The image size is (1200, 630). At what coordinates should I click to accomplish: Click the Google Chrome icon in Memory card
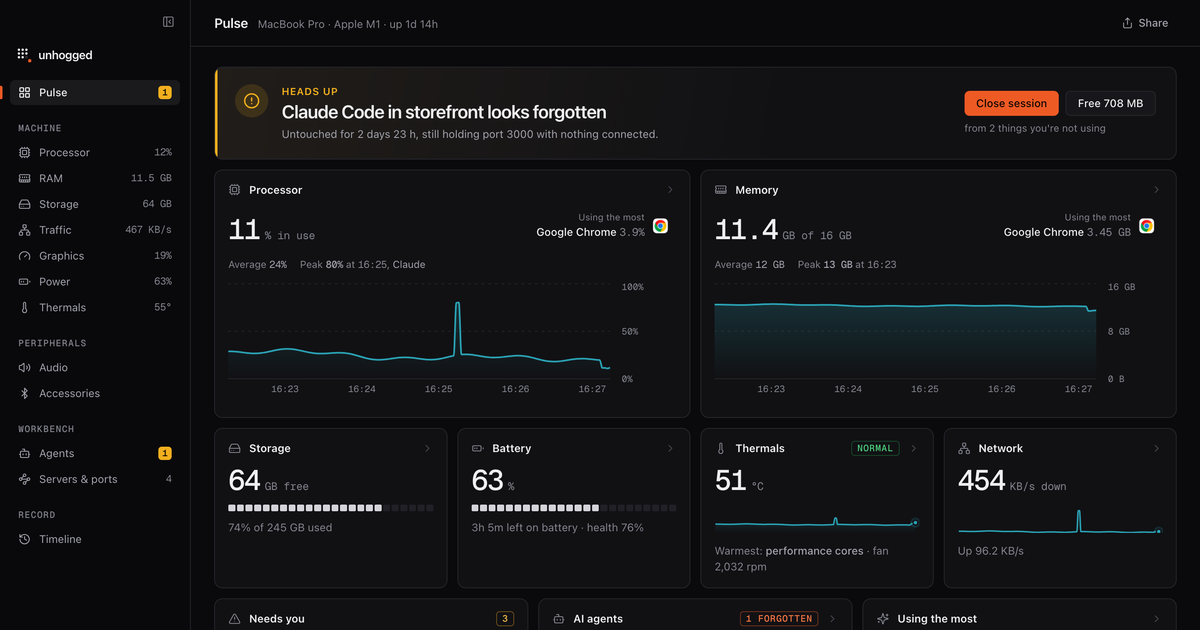pos(1146,226)
